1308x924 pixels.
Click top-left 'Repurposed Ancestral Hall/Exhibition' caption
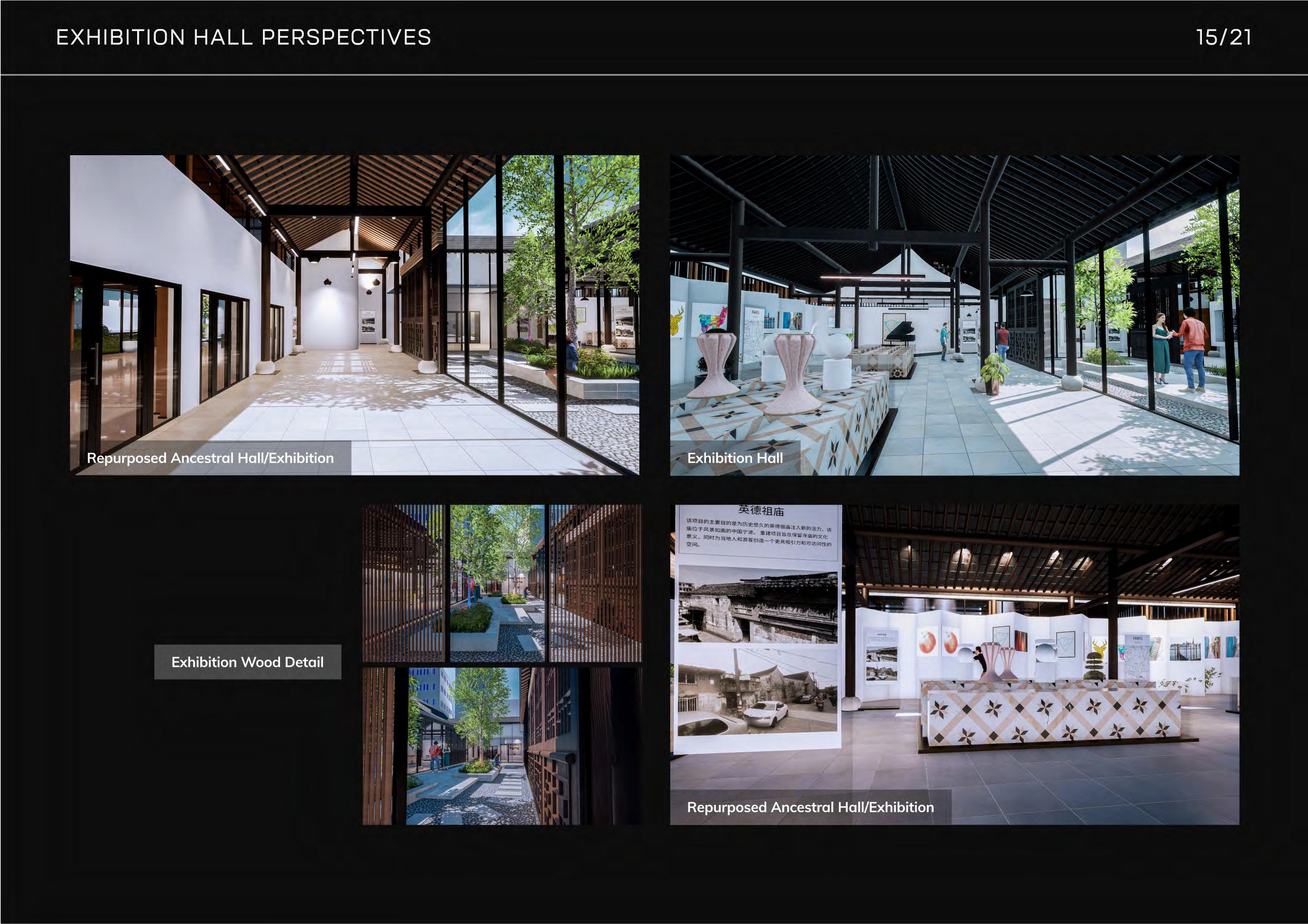coord(210,458)
